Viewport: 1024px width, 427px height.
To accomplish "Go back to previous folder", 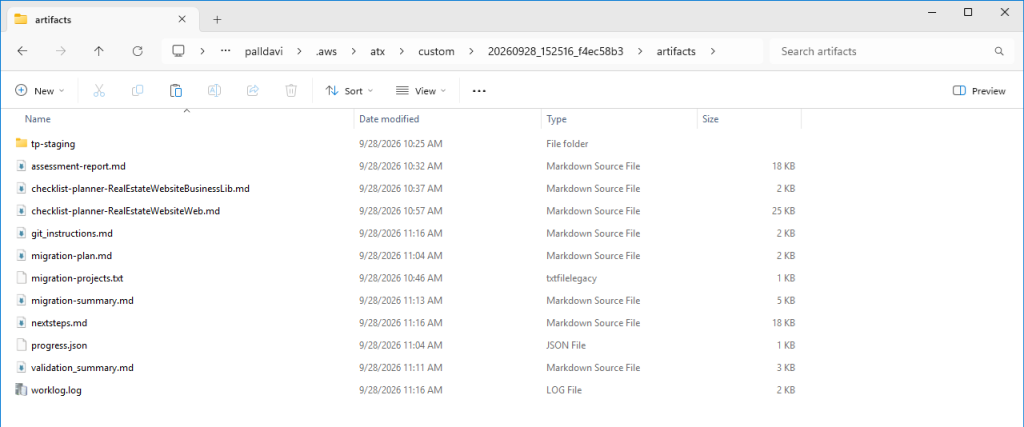I will [x=22, y=51].
